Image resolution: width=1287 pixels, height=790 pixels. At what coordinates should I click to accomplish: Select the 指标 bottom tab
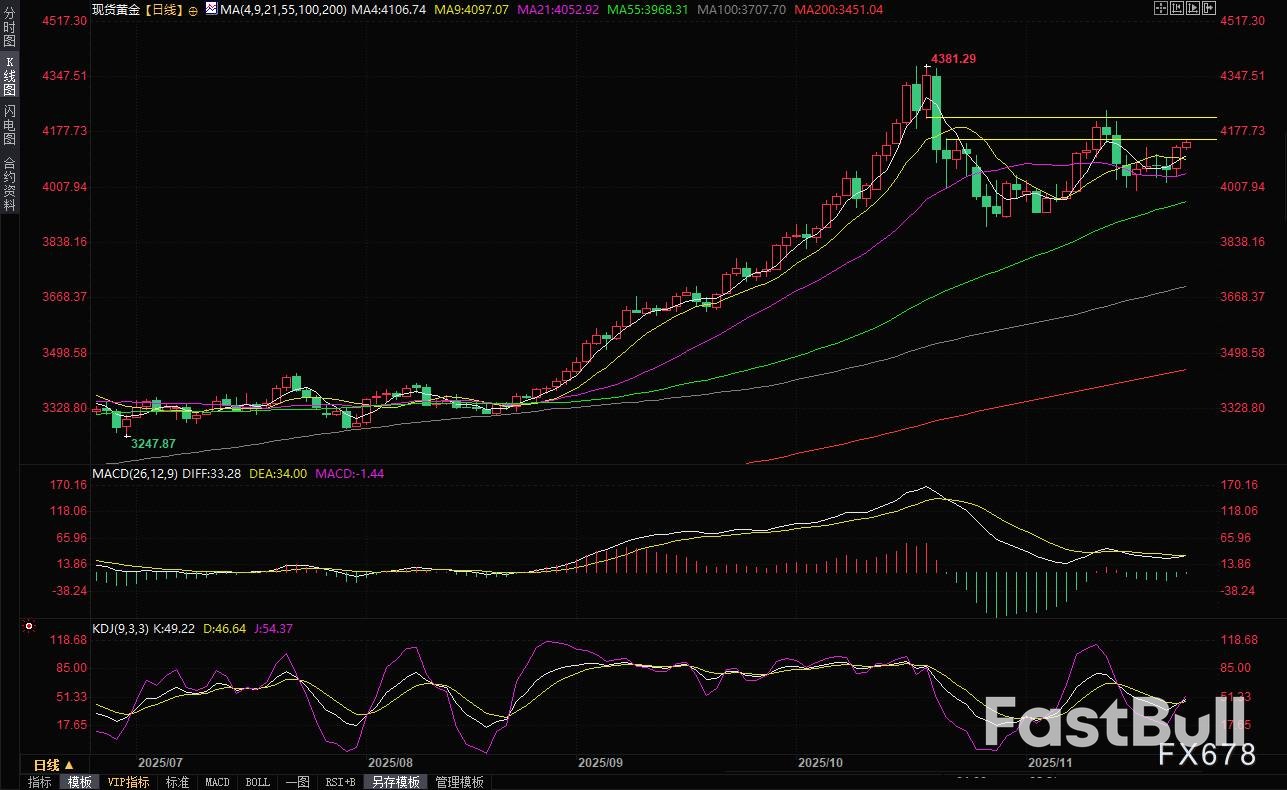(x=40, y=782)
